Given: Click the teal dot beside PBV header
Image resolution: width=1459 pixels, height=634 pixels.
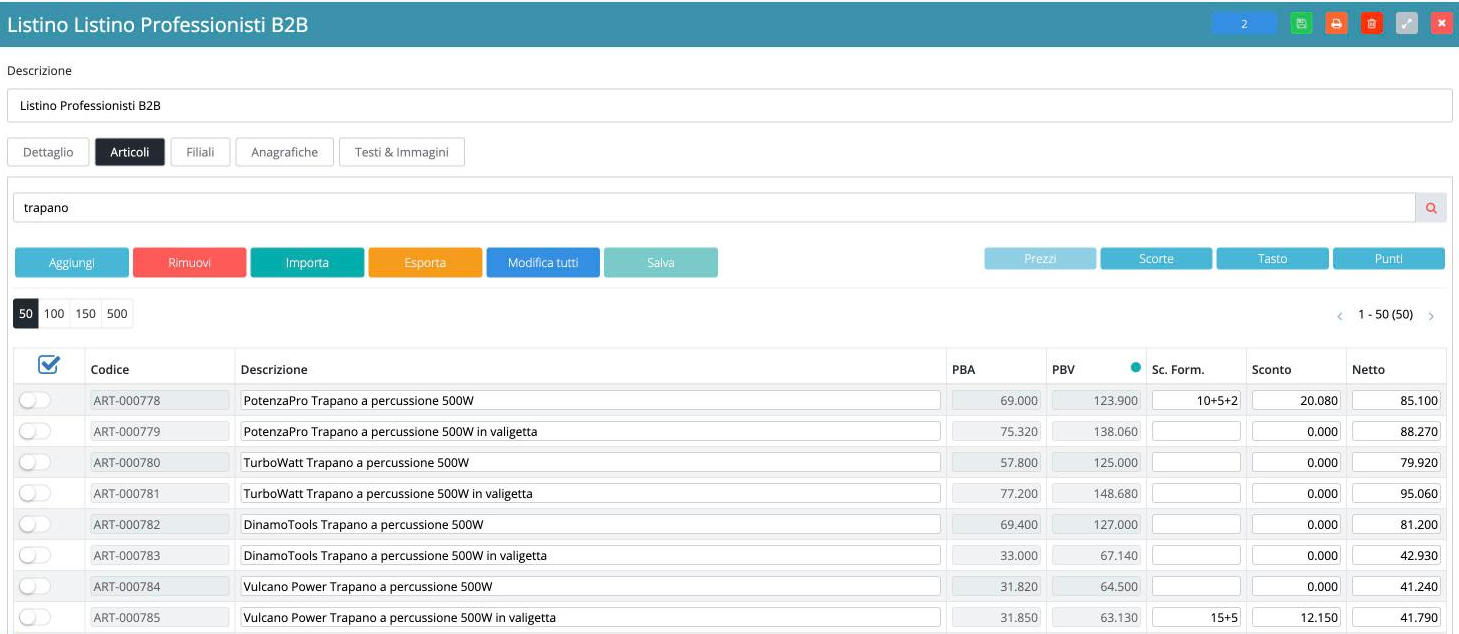Looking at the screenshot, I should click(1135, 367).
